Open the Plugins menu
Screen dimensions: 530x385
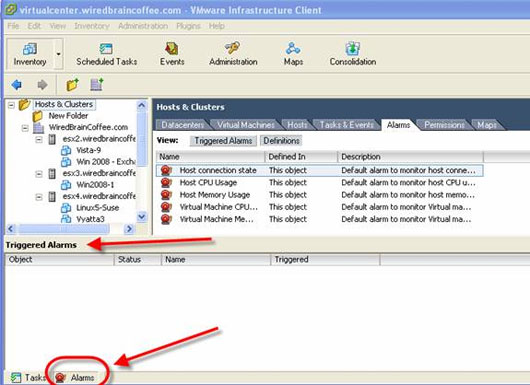click(188, 26)
